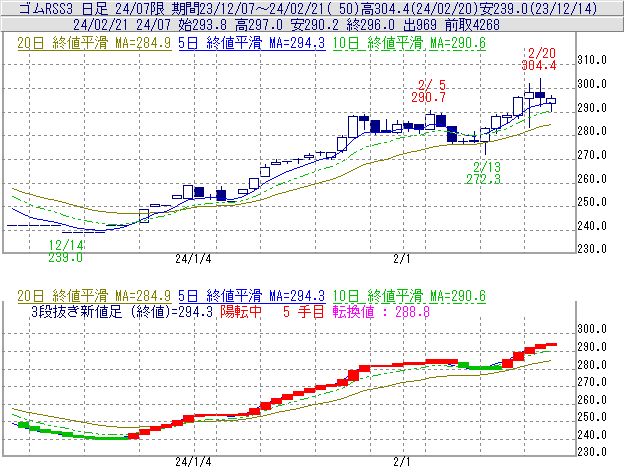Click the red 5 手目 count text
This screenshot has width=624, height=475.
(304, 311)
